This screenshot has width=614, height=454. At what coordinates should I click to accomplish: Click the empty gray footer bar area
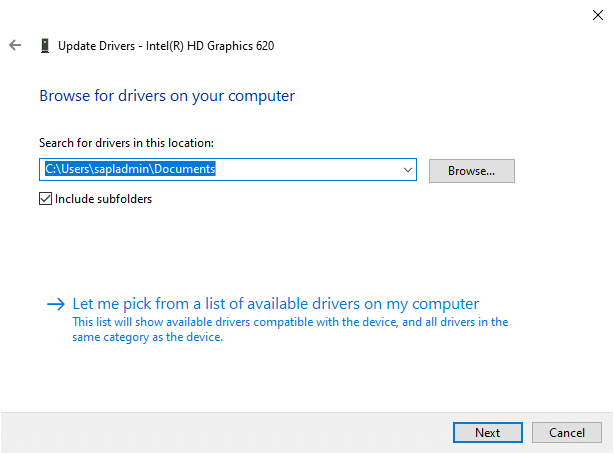[220, 432]
